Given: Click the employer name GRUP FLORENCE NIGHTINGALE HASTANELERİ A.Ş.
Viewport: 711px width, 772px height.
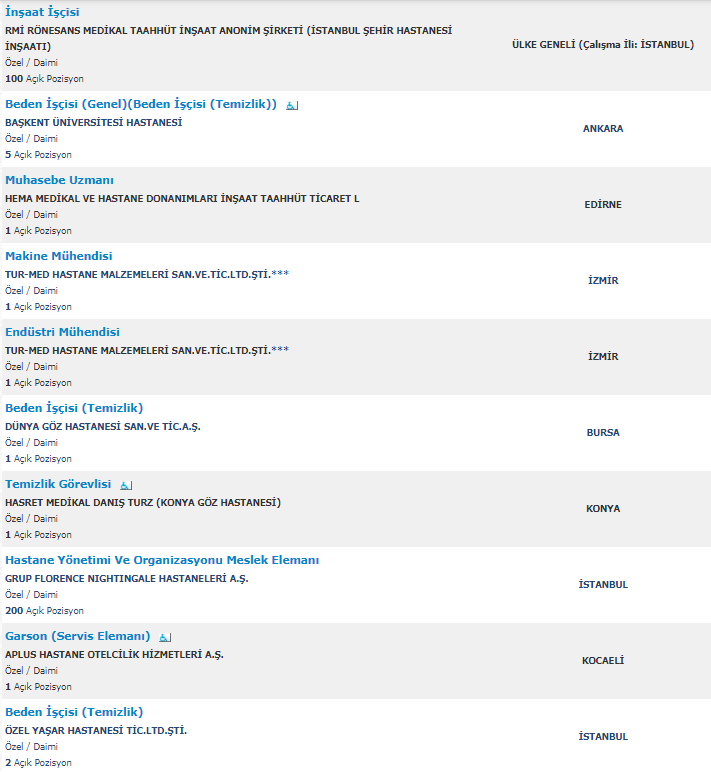Looking at the screenshot, I should 126,579.
